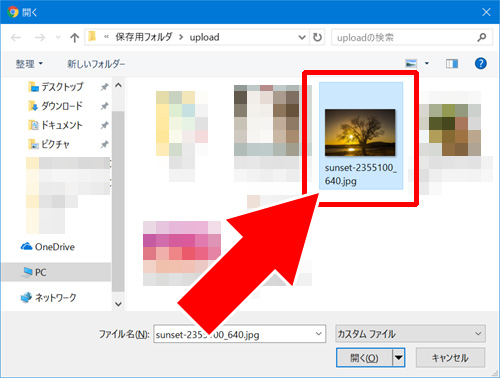This screenshot has height=378, width=500.
Task: Open the 開く button split arrow
Action: coord(399,358)
